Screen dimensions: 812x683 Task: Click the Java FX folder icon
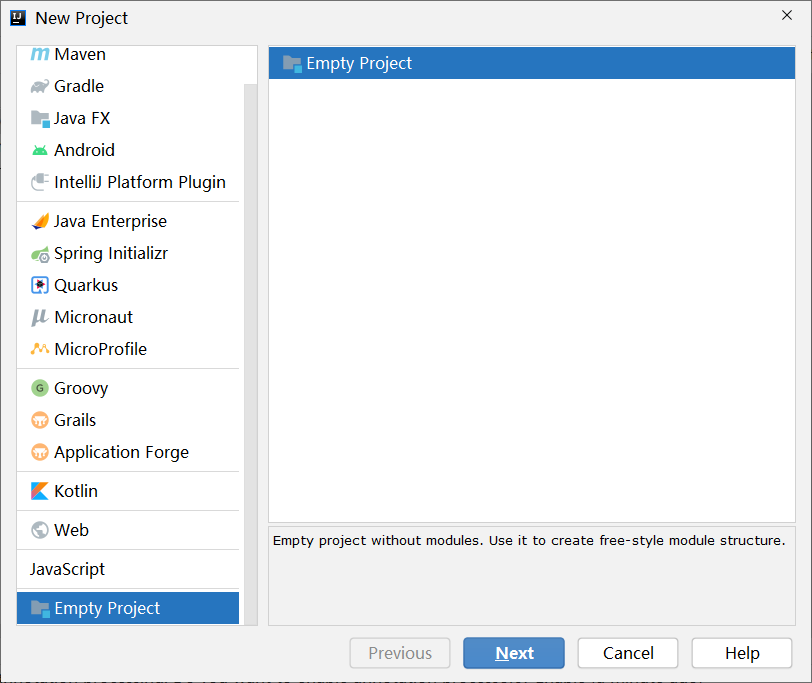pos(40,119)
